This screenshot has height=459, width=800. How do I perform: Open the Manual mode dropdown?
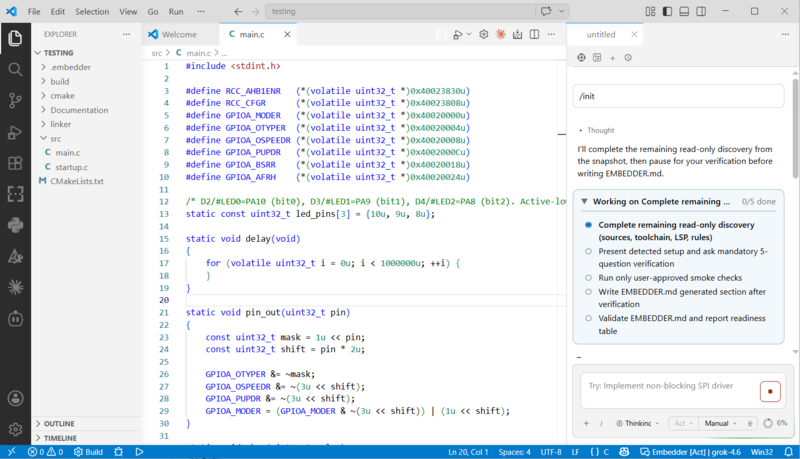point(720,423)
